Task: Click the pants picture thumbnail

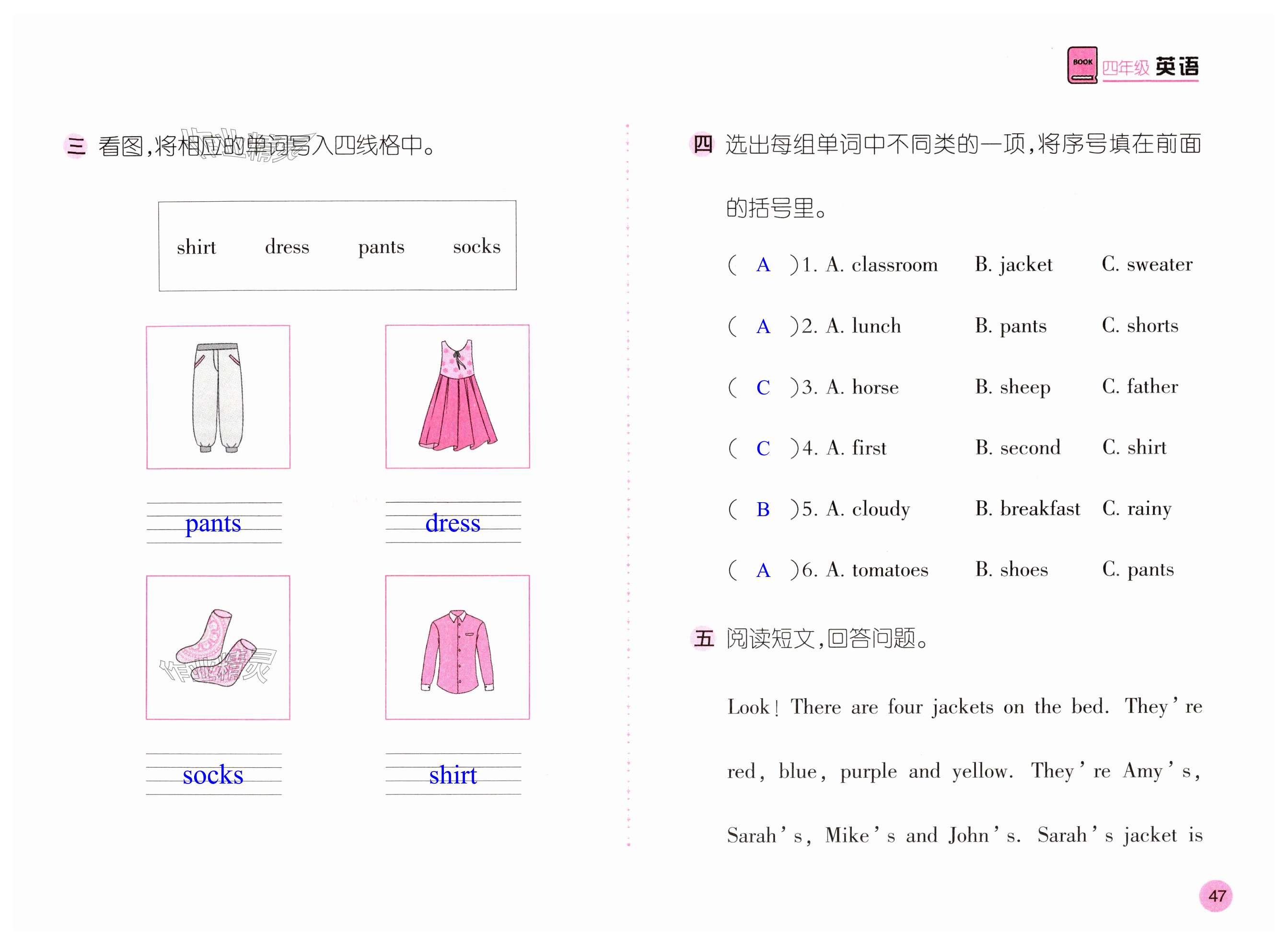Action: pyautogui.click(x=218, y=397)
